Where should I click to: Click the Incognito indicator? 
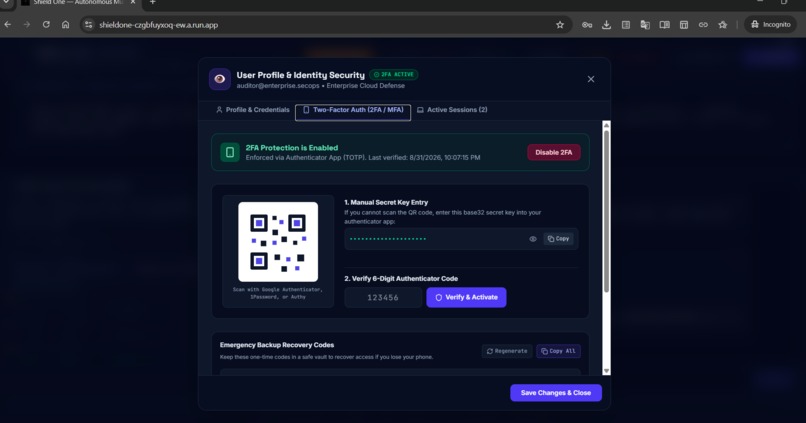pos(771,25)
